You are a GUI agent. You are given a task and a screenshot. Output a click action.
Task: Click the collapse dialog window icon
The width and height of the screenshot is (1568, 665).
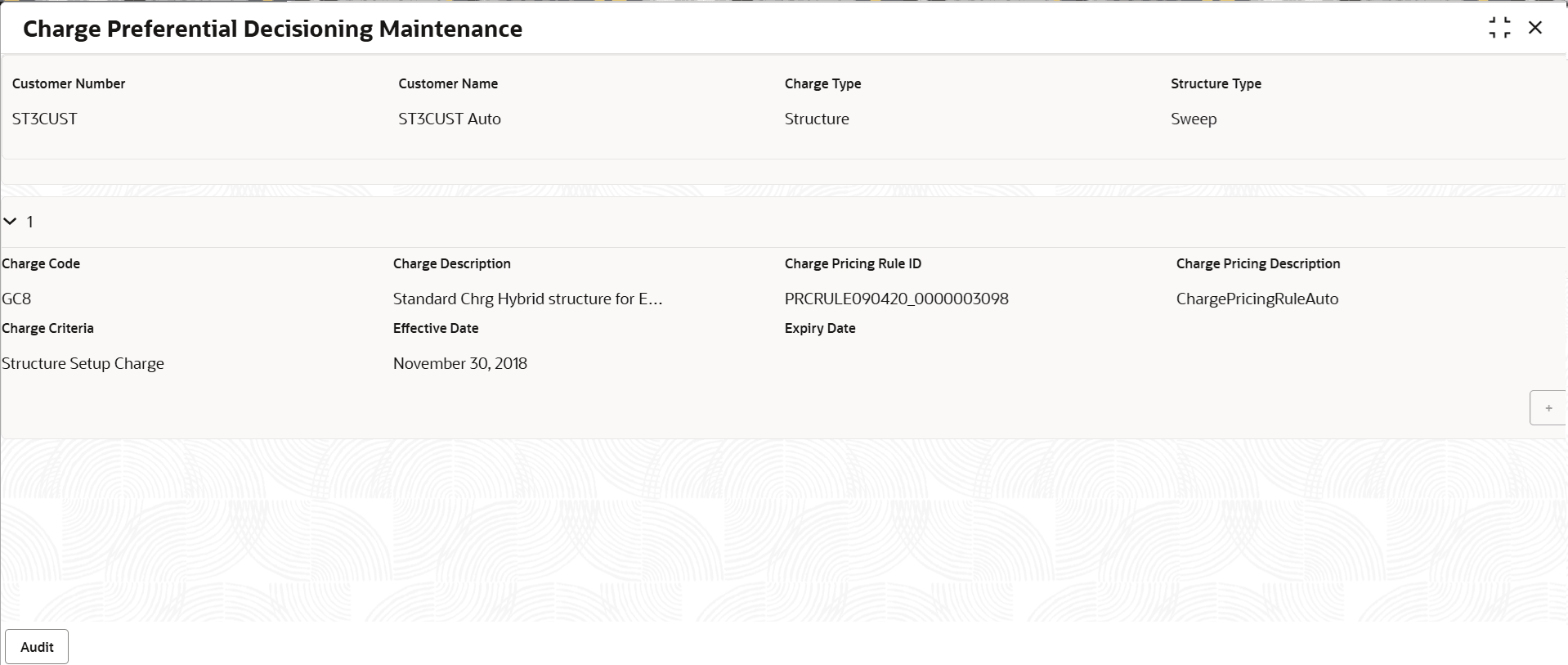[1499, 28]
